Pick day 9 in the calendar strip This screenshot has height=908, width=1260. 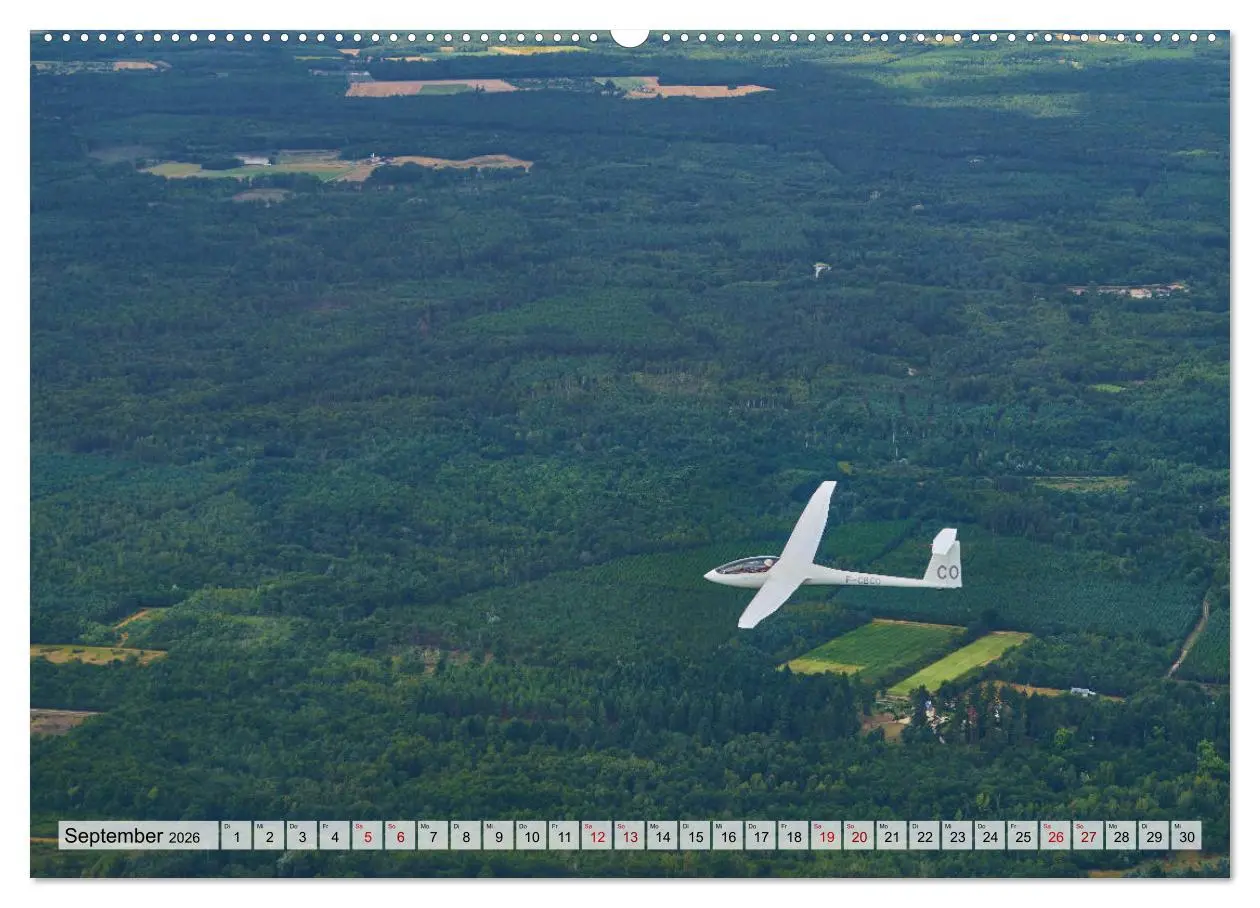pos(498,836)
